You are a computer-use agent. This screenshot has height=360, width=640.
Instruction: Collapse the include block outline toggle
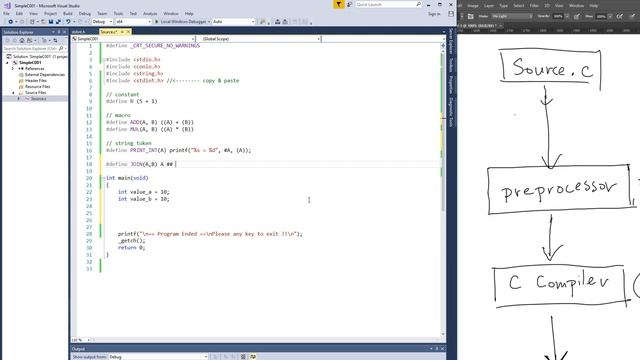tap(104, 60)
